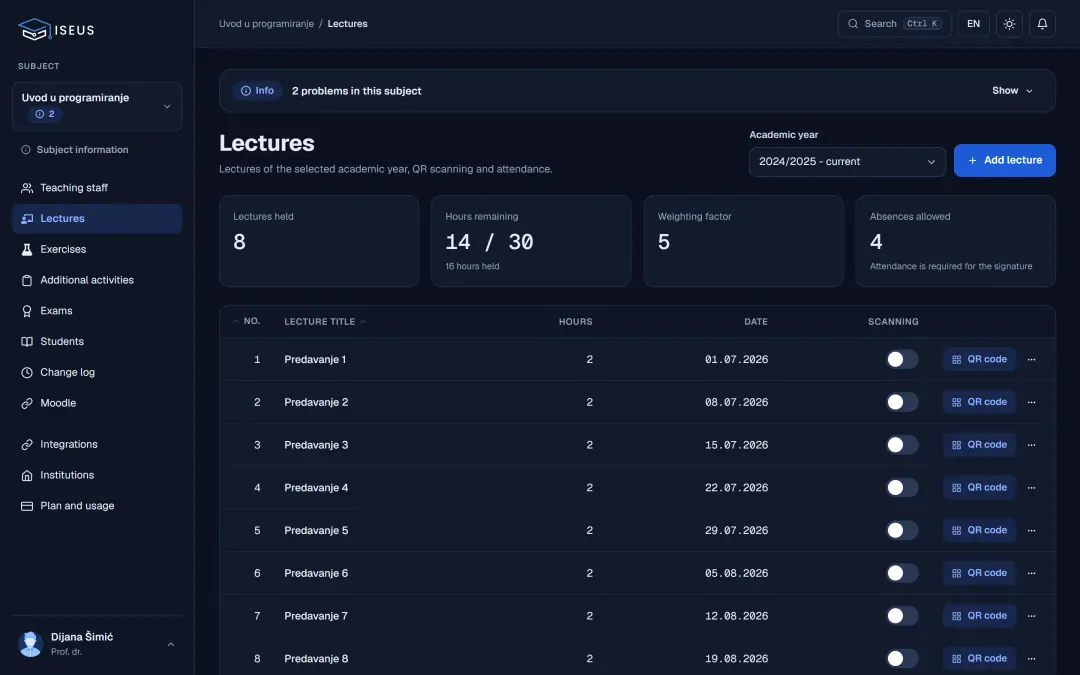This screenshot has width=1080, height=675.
Task: Enable scanning for Predavanje 1
Action: pos(902,360)
